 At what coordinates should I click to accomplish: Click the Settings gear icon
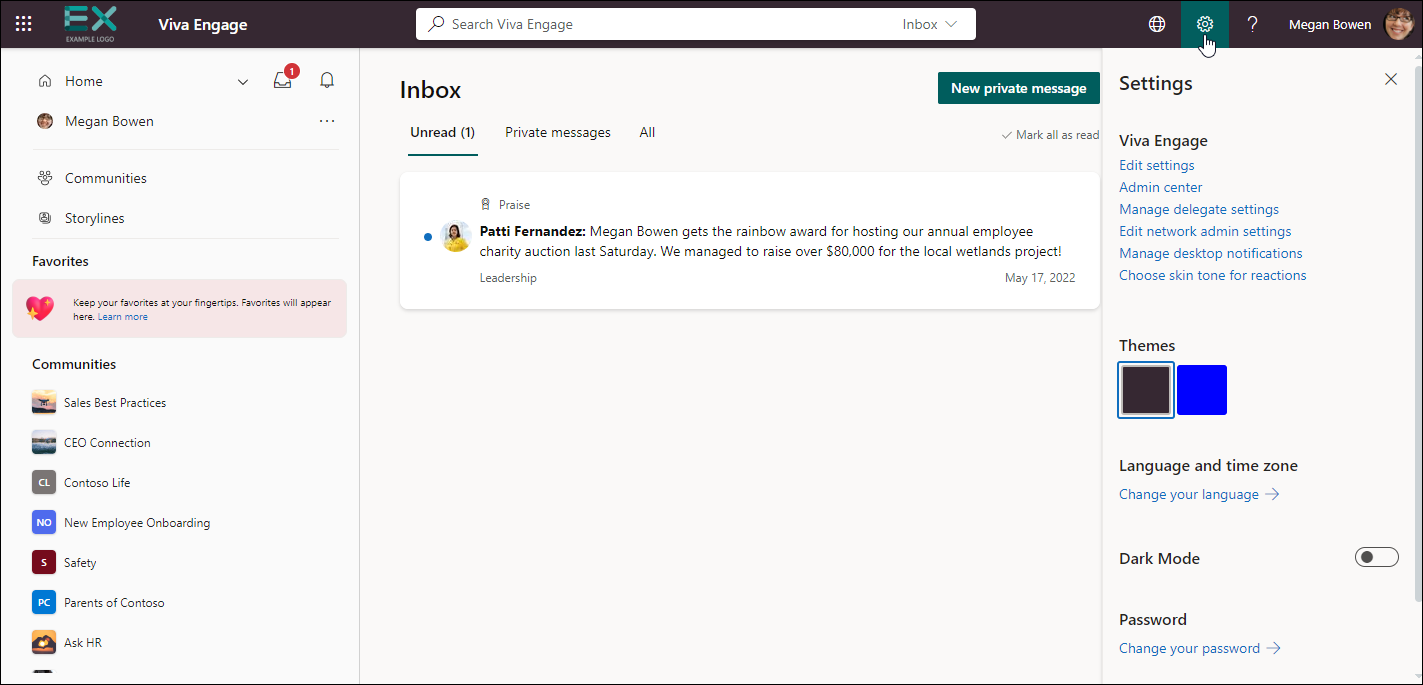tap(1205, 24)
